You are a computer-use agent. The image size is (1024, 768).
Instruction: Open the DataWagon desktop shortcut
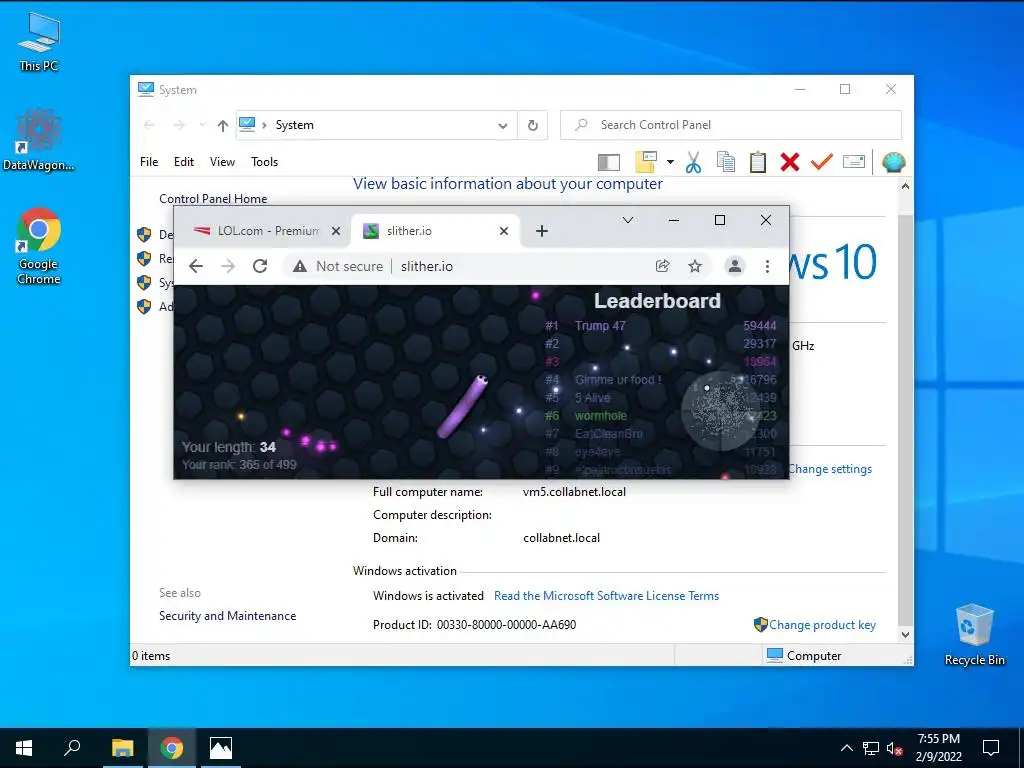tap(39, 140)
